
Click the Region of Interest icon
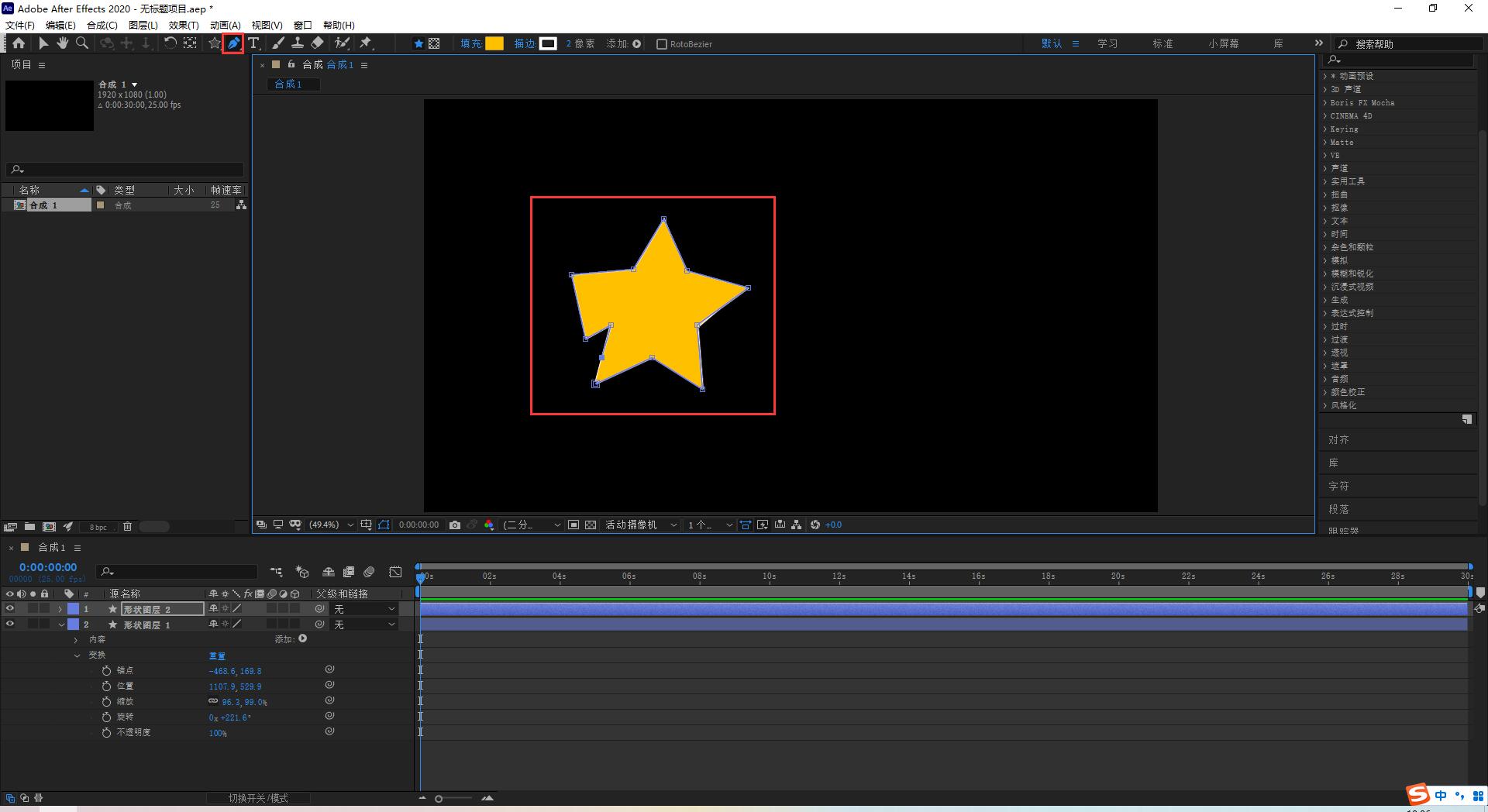pos(573,525)
